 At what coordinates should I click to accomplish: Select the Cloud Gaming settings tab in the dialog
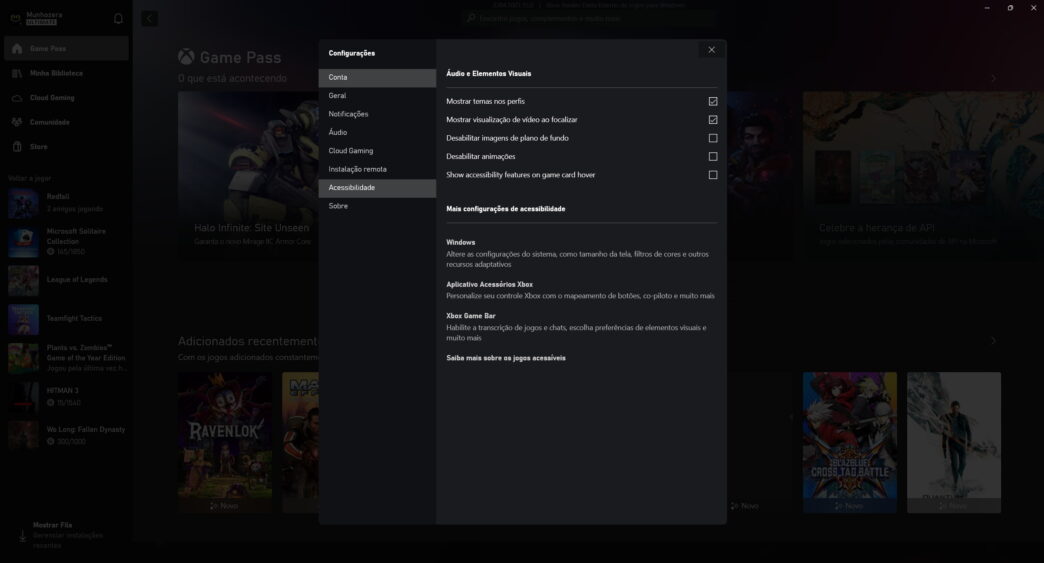tap(377, 151)
